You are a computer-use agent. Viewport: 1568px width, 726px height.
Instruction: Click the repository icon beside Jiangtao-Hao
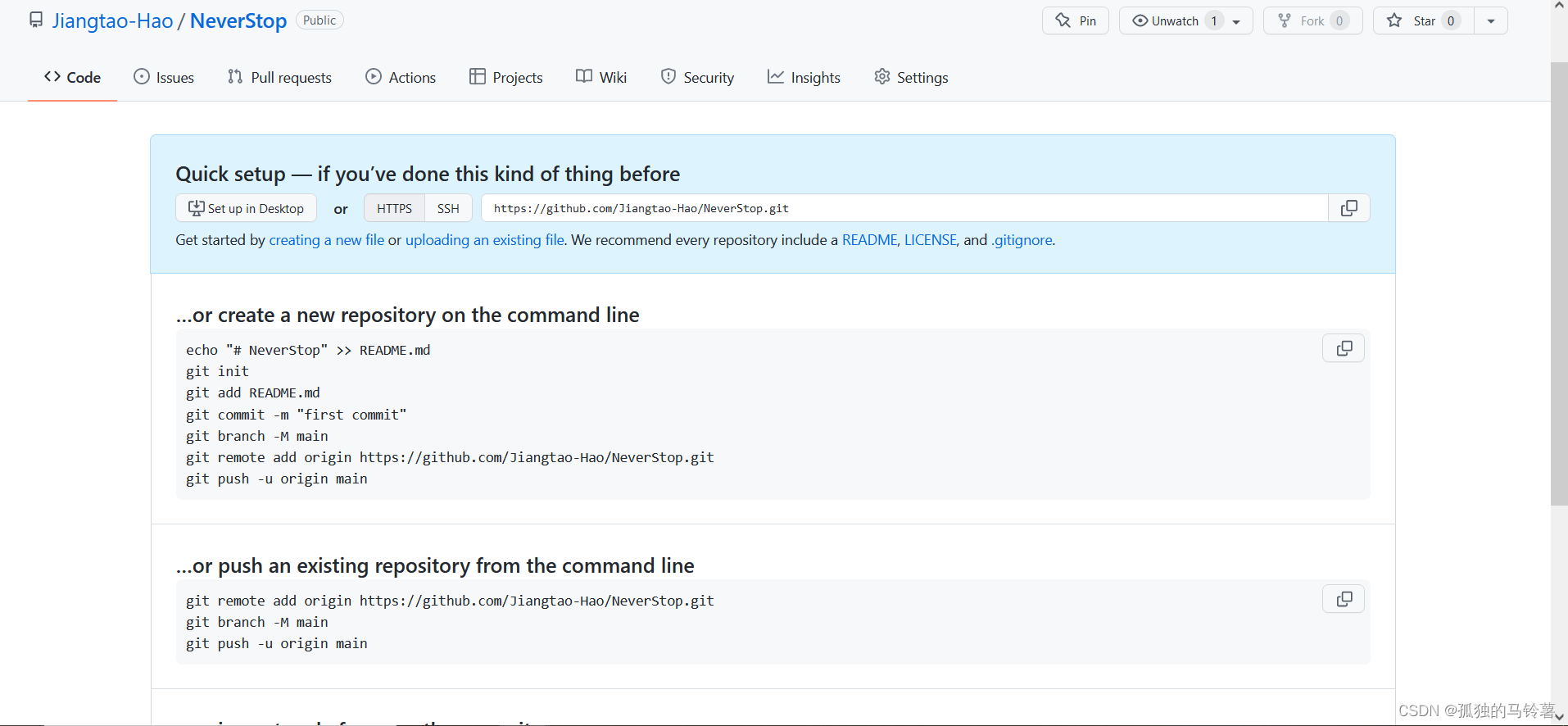tap(36, 20)
